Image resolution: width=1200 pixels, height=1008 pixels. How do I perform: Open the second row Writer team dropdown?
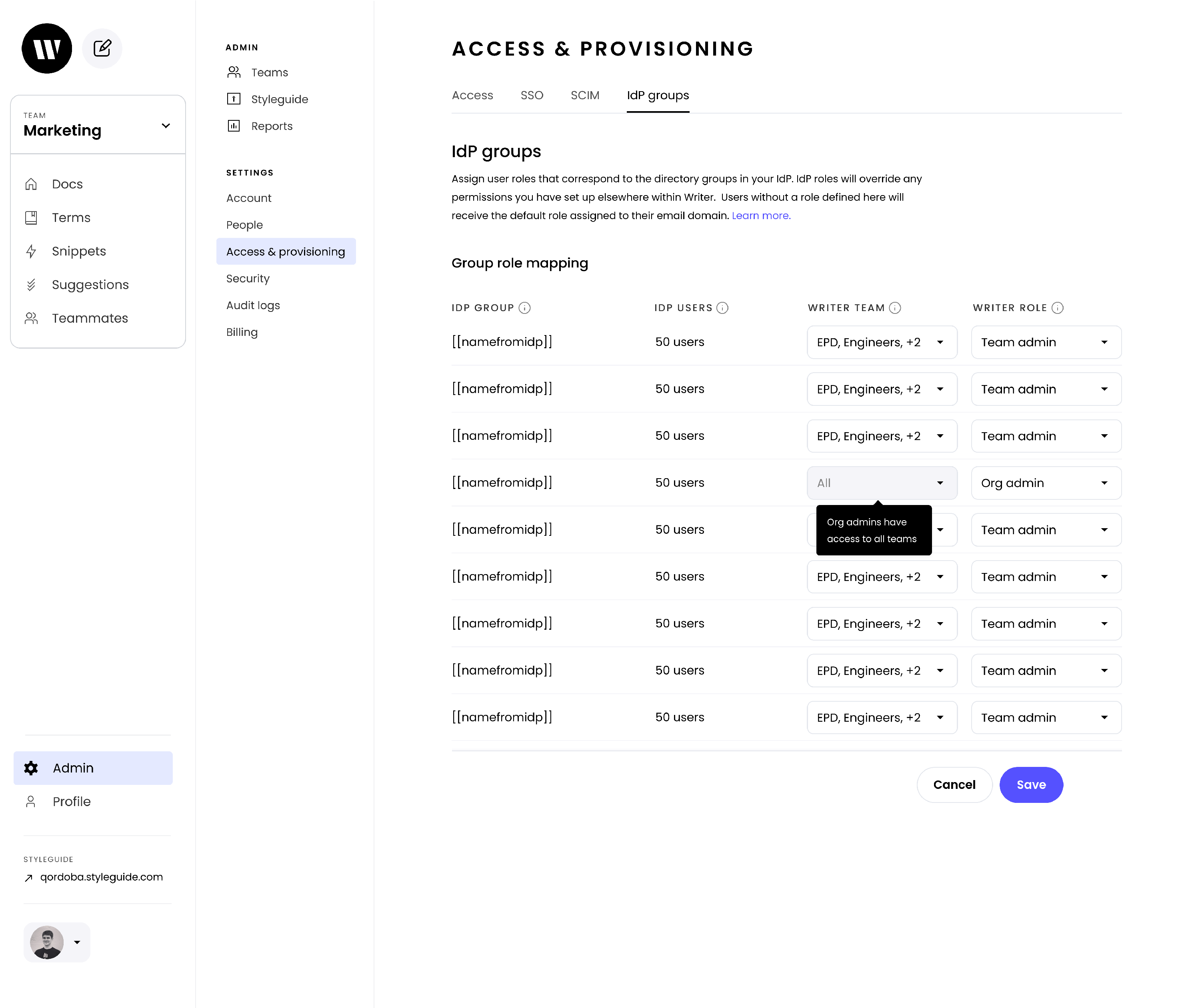882,389
